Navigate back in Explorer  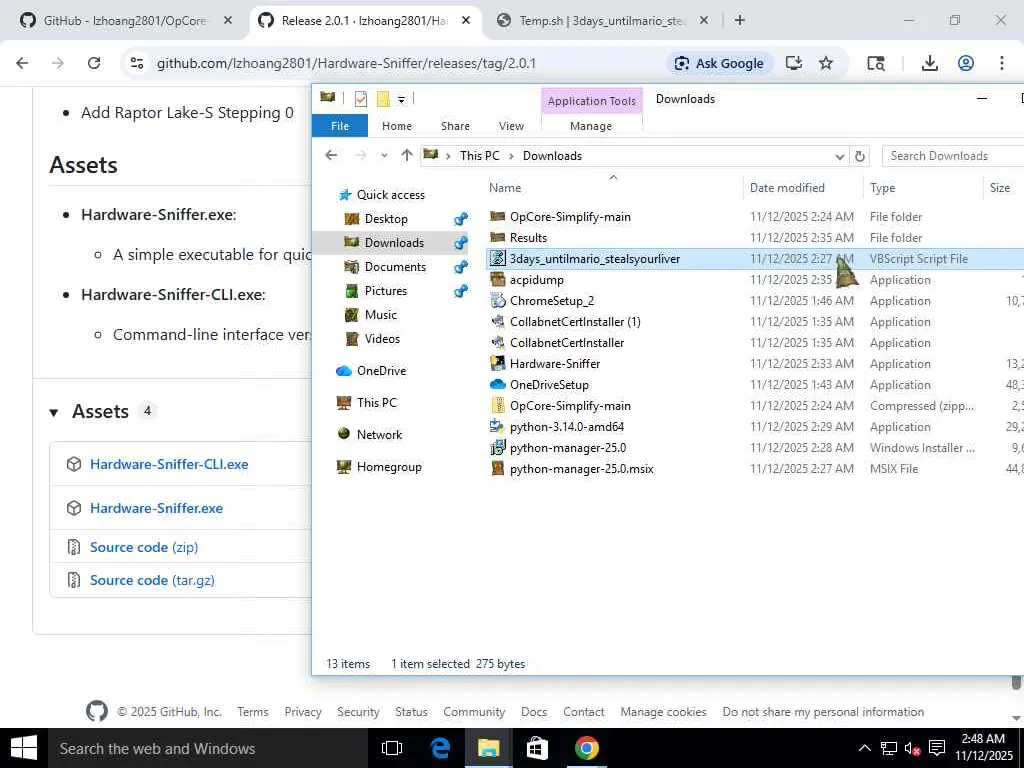pyautogui.click(x=331, y=155)
